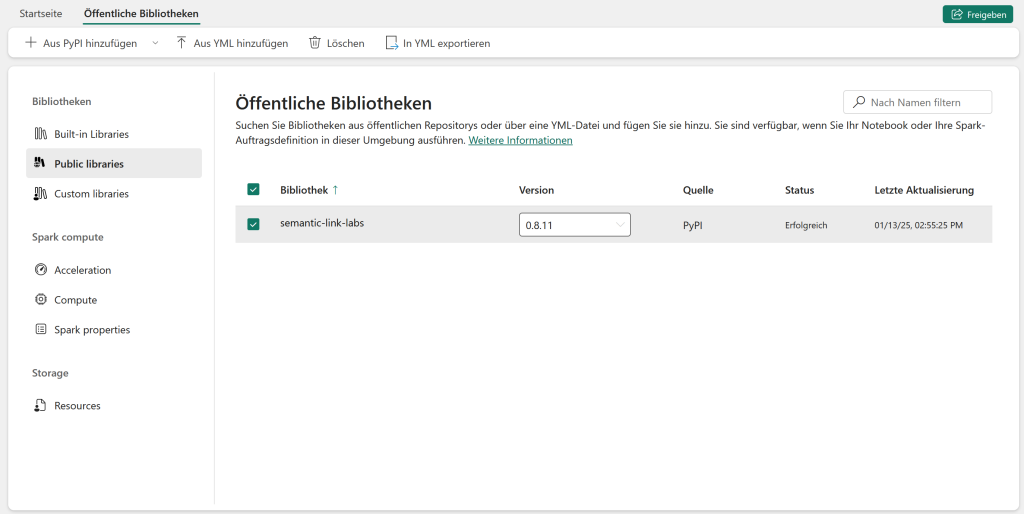
Task: Click the plus icon for Aus PyPI hinzufügen
Action: click(30, 43)
